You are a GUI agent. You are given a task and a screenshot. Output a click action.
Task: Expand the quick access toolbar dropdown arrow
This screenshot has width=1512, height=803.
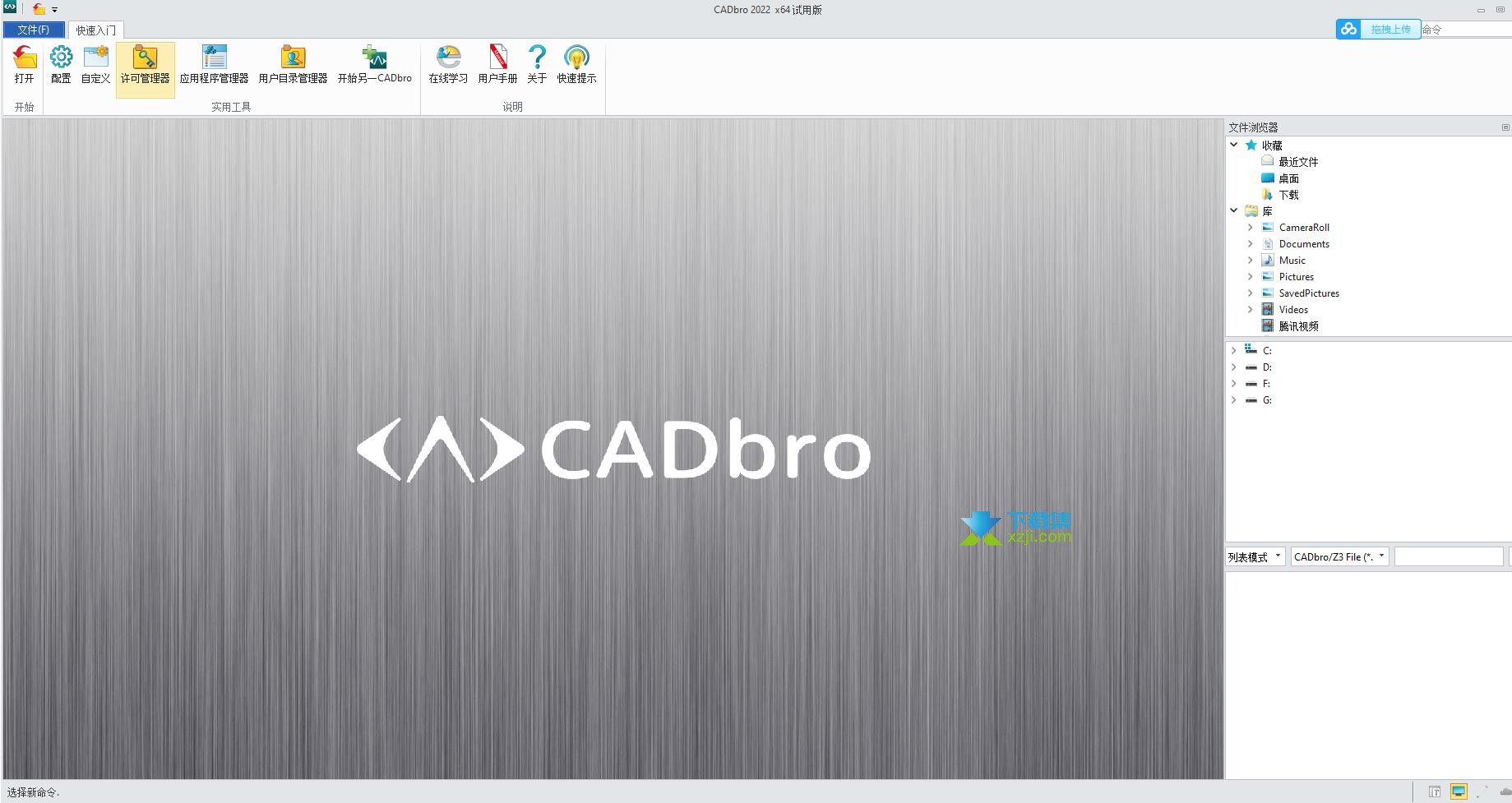coord(55,10)
